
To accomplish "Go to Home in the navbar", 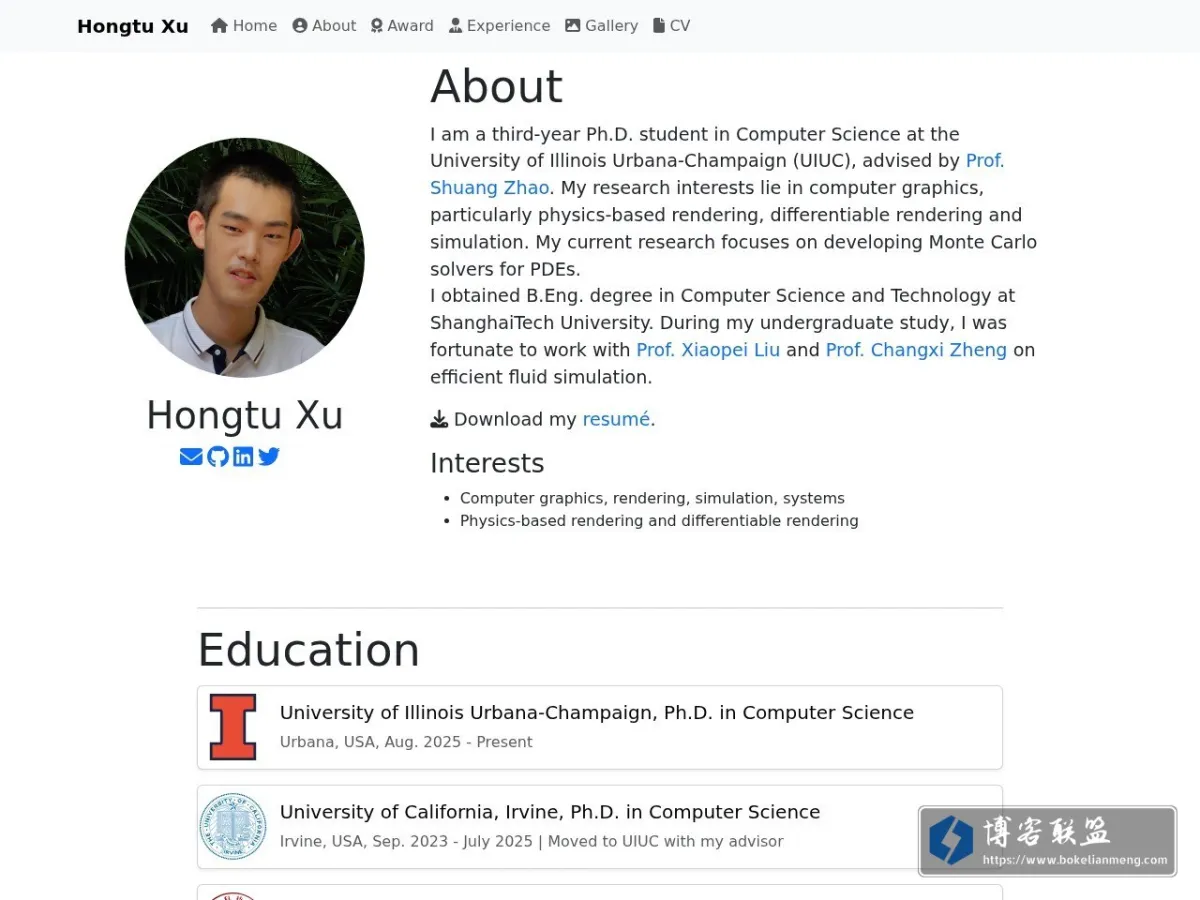I will tap(244, 26).
